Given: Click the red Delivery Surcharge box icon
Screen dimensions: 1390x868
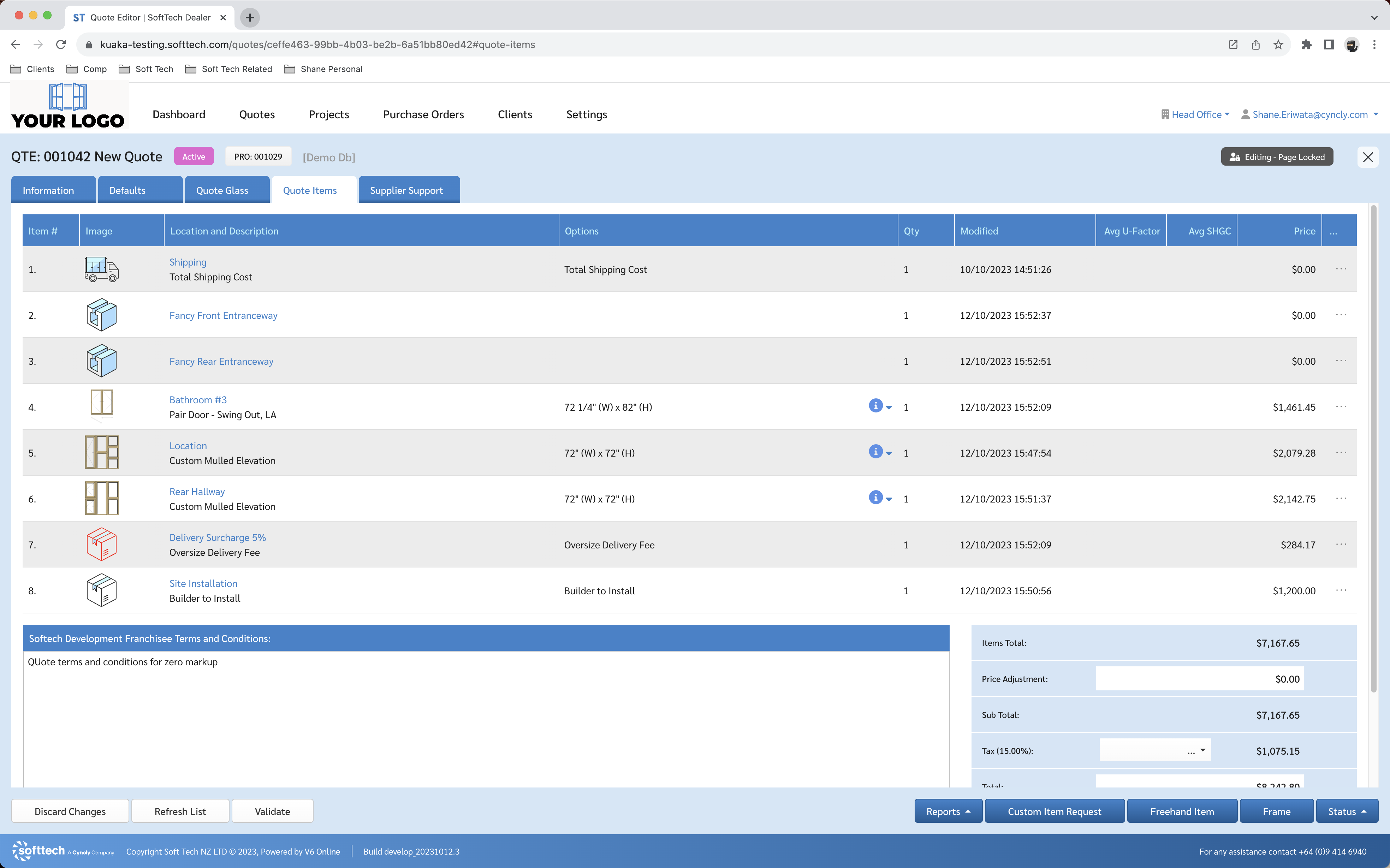Looking at the screenshot, I should click(x=101, y=544).
